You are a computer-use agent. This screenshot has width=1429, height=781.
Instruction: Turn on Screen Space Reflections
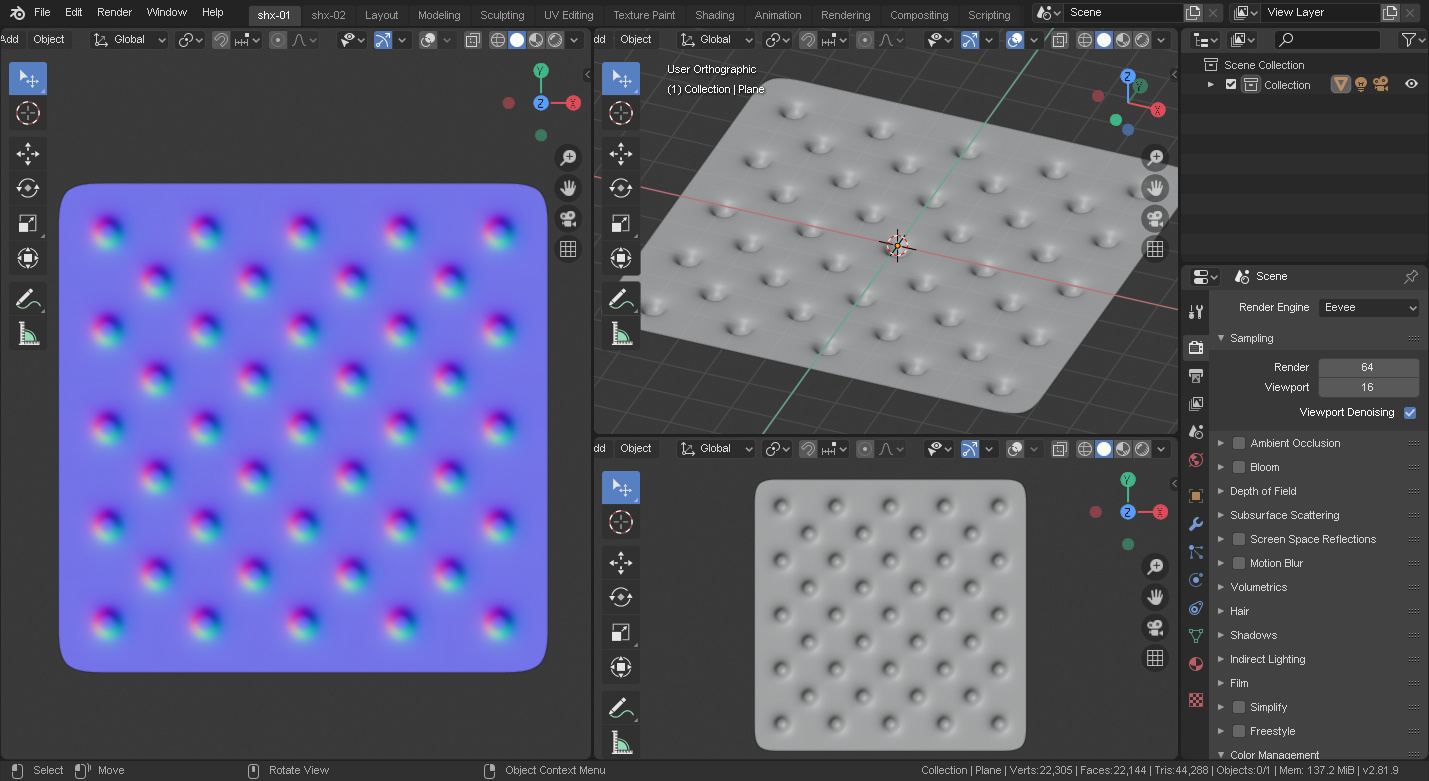[x=1239, y=539]
